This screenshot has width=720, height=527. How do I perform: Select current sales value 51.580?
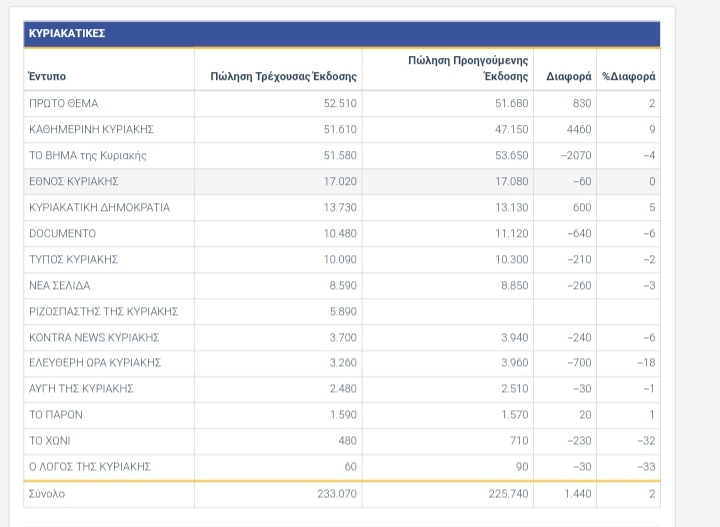[340, 156]
